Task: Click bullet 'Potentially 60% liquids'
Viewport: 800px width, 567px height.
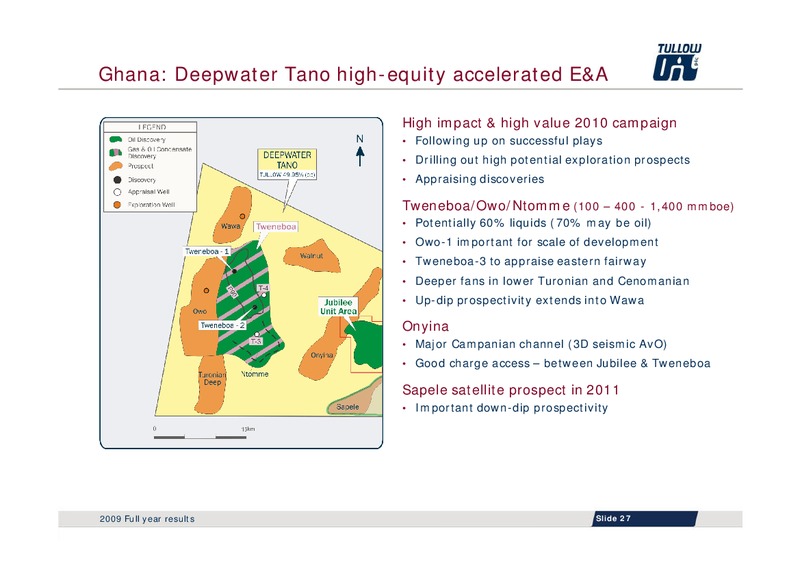Action: 533,223
